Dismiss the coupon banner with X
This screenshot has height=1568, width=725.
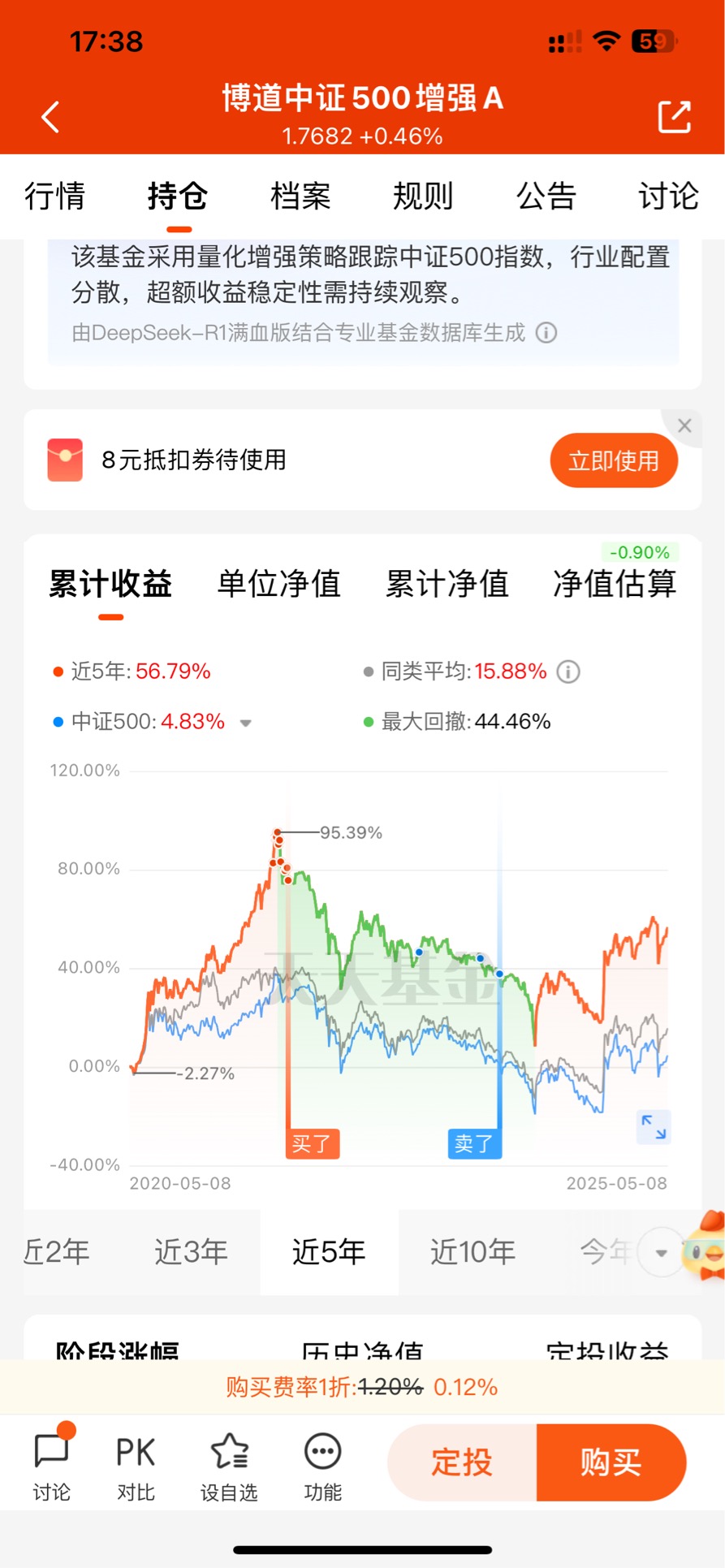pos(684,425)
